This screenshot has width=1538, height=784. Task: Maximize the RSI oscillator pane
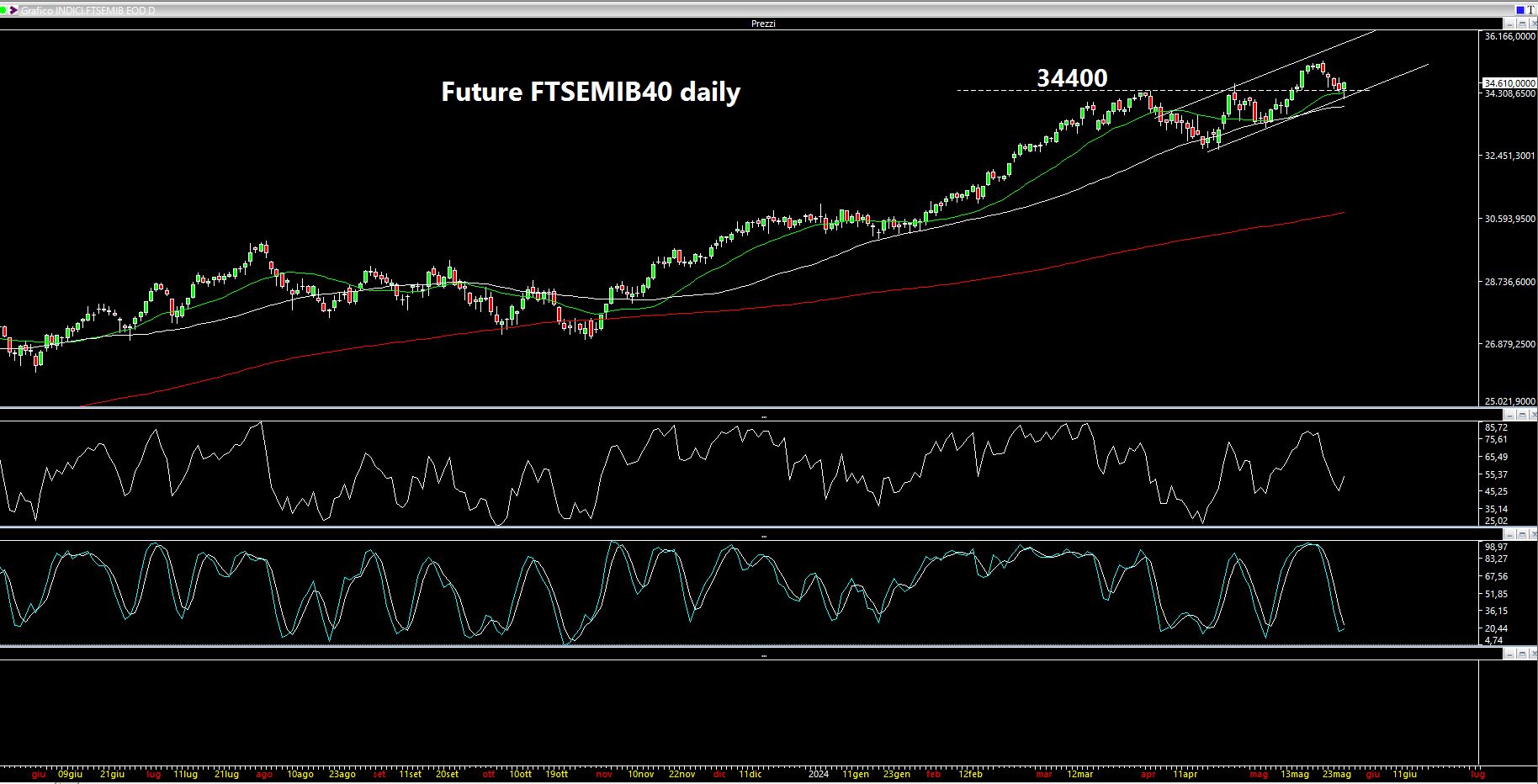[x=1522, y=415]
